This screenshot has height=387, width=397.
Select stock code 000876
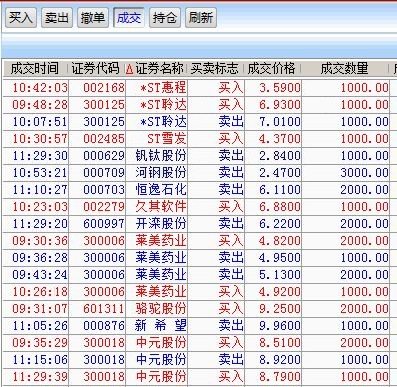click(x=104, y=326)
